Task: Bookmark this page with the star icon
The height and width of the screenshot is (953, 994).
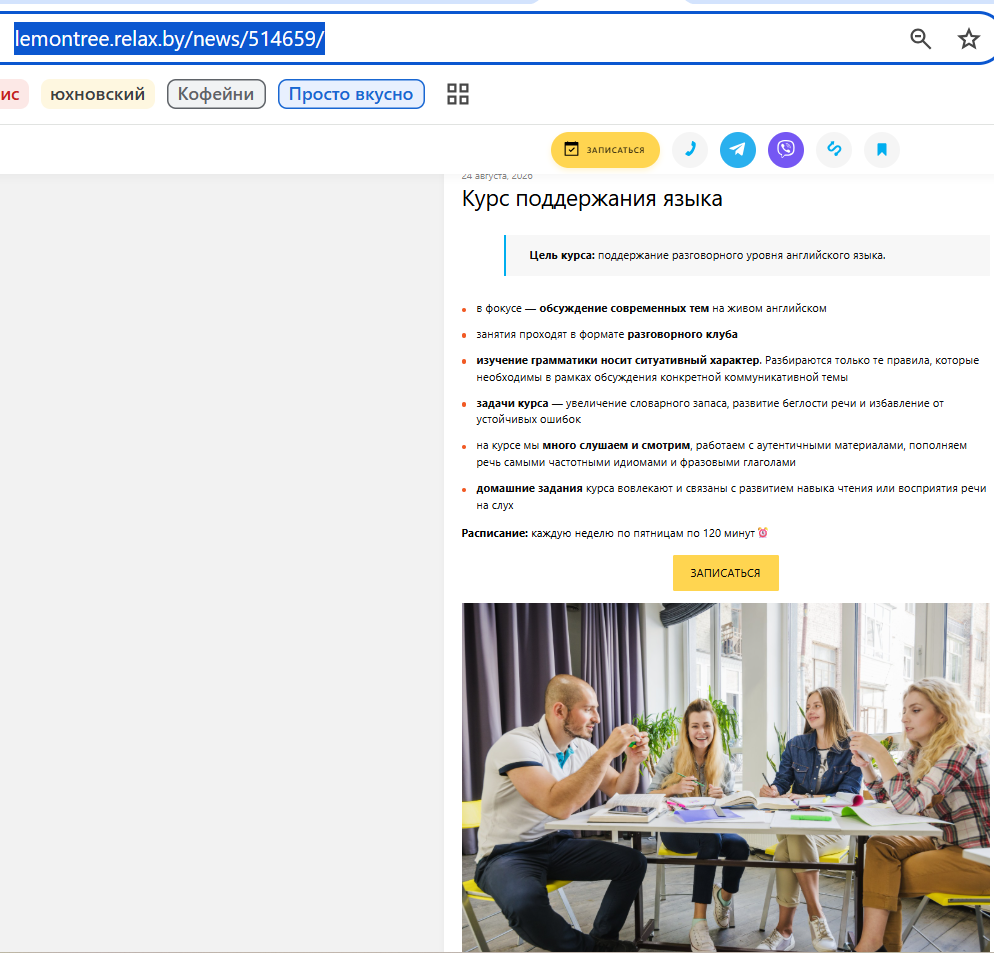Action: pyautogui.click(x=968, y=39)
